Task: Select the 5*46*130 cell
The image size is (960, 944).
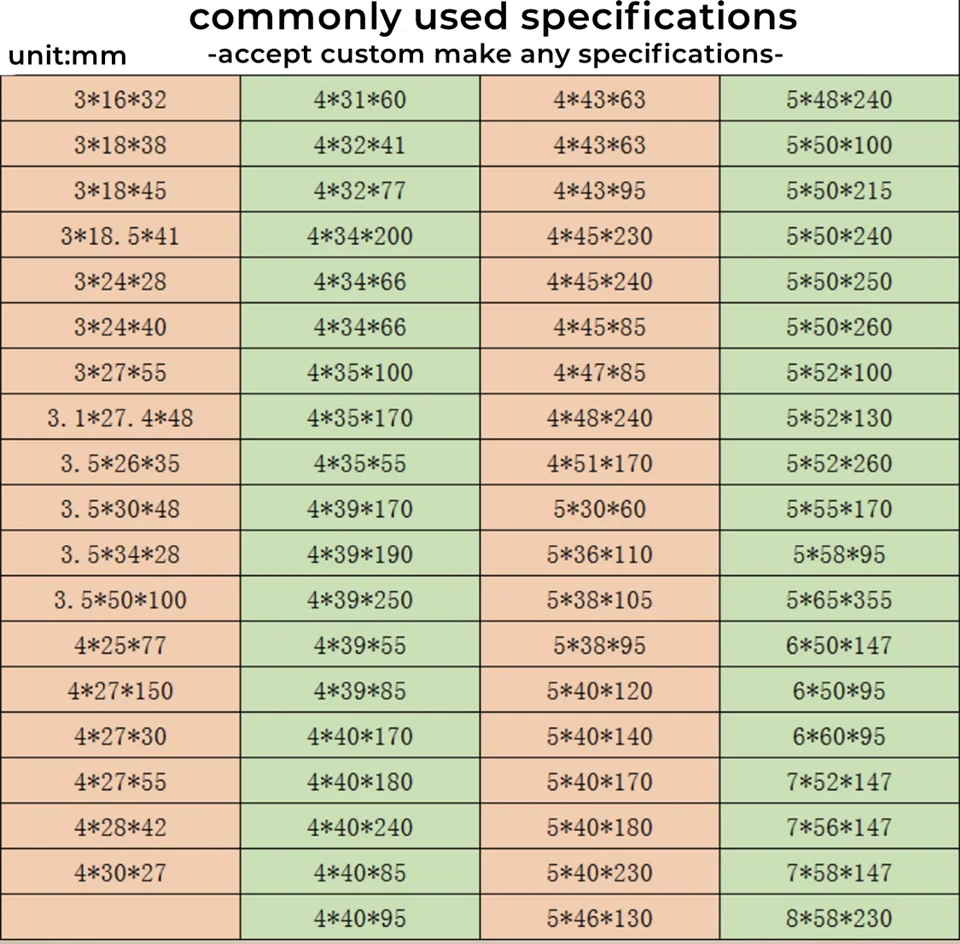Action: pyautogui.click(x=600, y=918)
